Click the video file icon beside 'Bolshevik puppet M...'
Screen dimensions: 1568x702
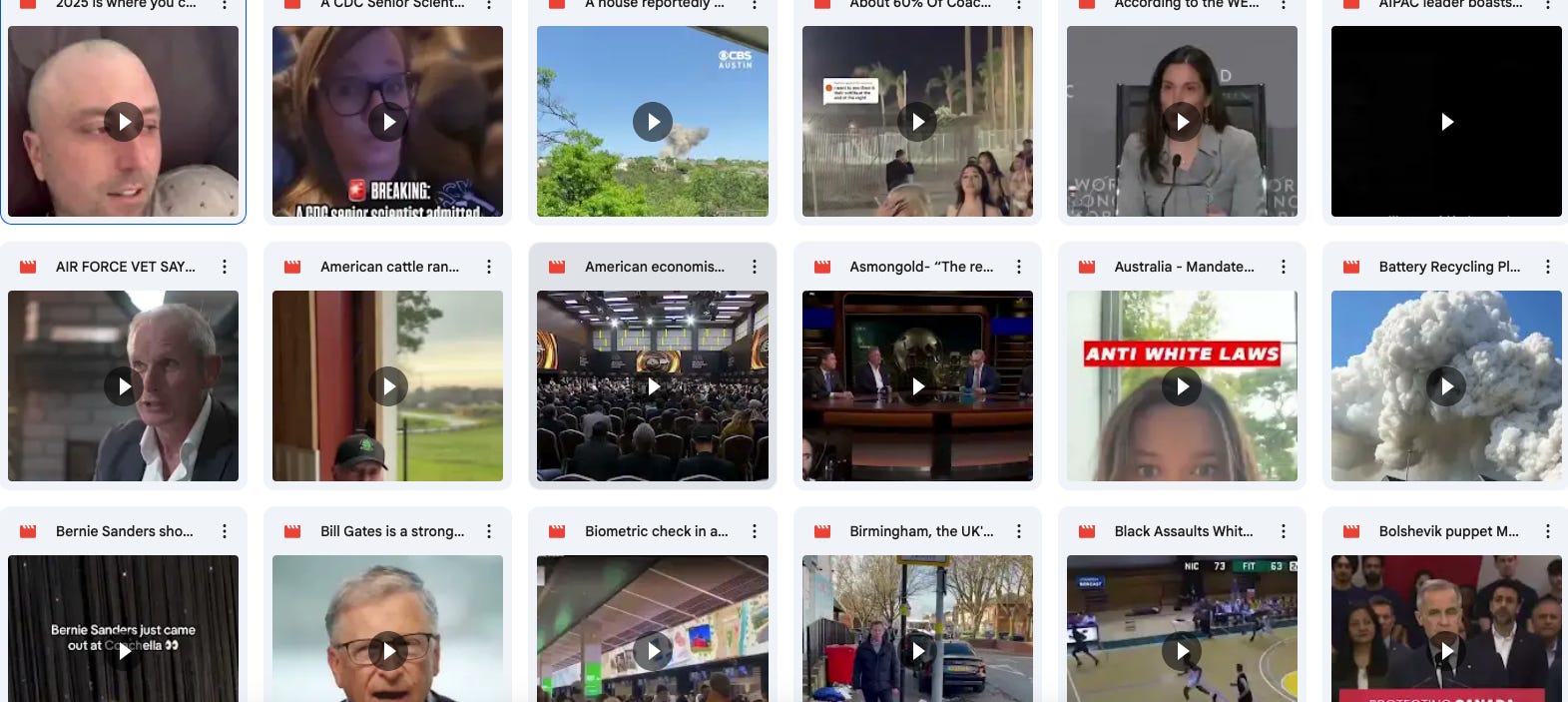click(1351, 531)
